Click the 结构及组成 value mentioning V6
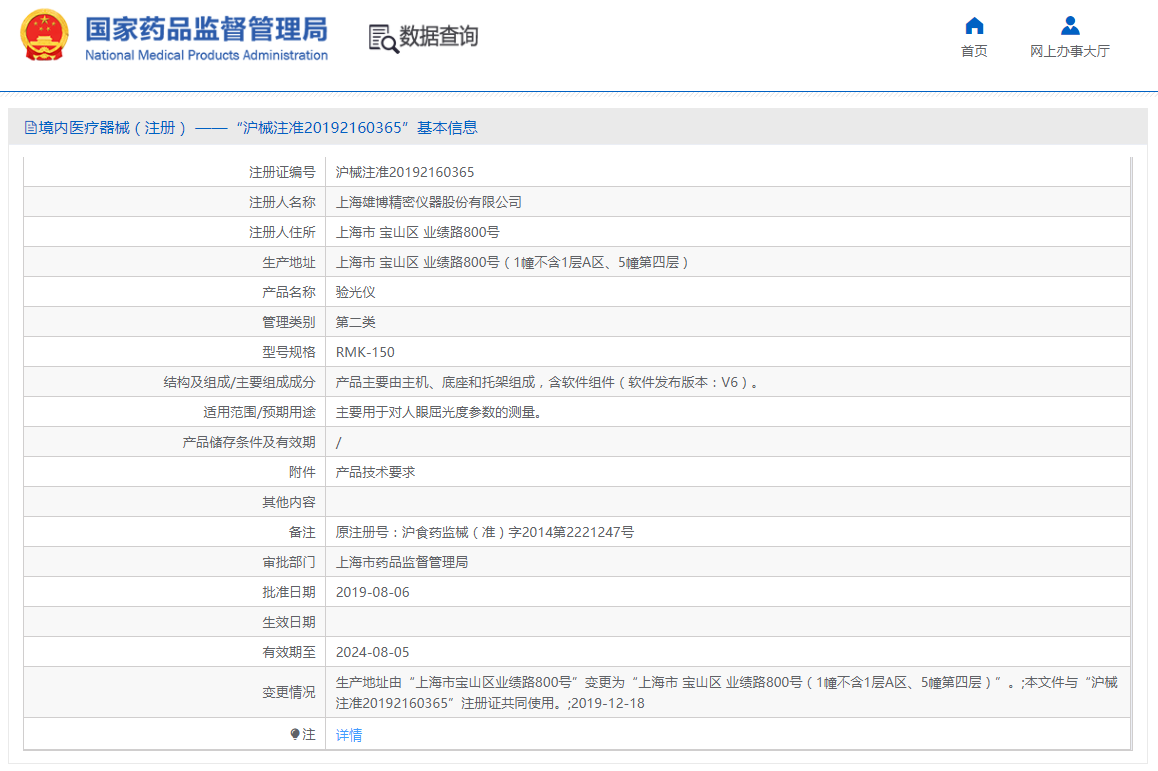Screen dimensions: 1158x771 [x=546, y=383]
